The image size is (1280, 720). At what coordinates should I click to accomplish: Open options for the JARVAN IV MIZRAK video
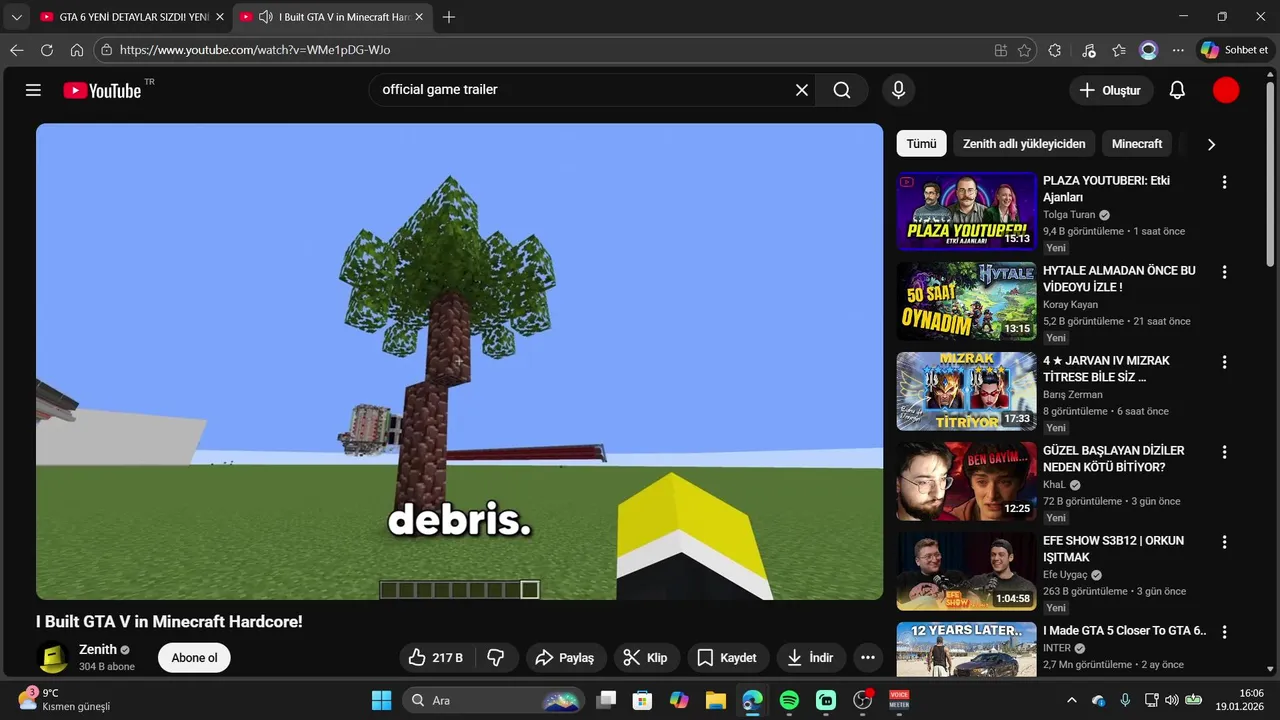click(x=1224, y=362)
